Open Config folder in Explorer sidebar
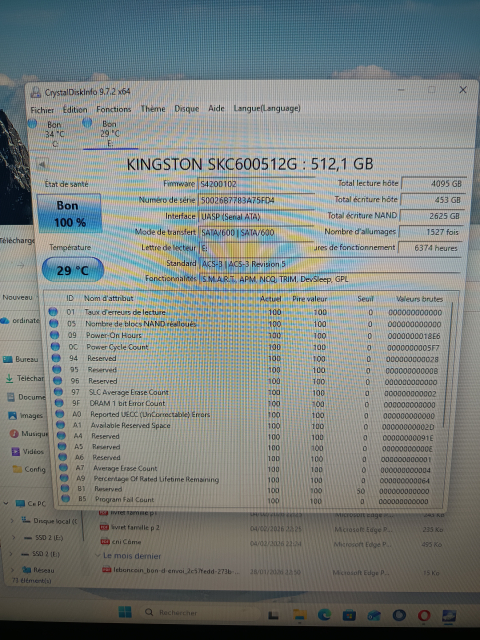This screenshot has height=640, width=480. pos(29,469)
